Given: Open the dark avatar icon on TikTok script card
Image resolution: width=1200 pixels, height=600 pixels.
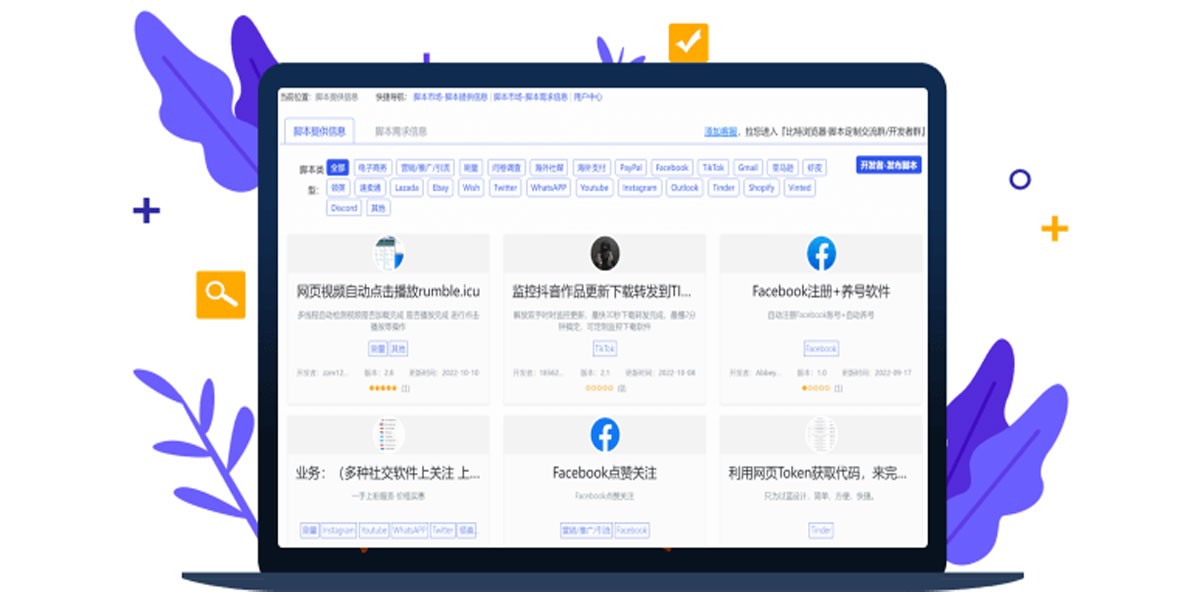Looking at the screenshot, I should [x=604, y=254].
